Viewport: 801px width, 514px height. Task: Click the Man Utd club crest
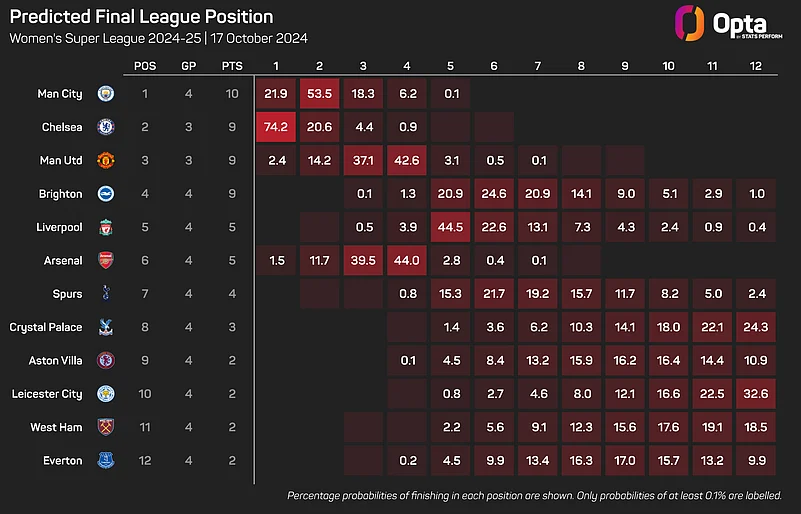(106, 160)
